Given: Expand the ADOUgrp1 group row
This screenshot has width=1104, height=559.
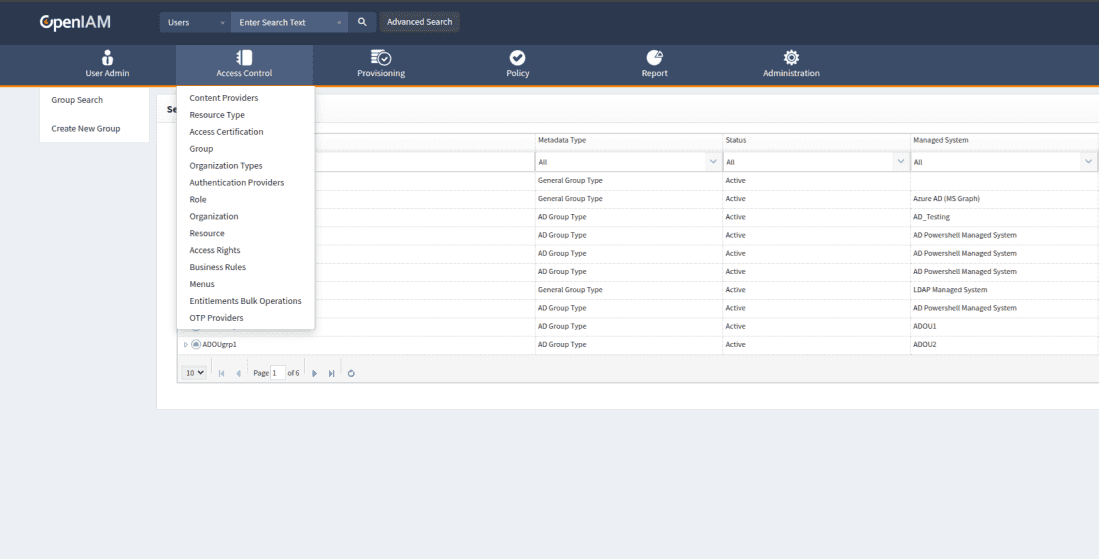Looking at the screenshot, I should (185, 345).
